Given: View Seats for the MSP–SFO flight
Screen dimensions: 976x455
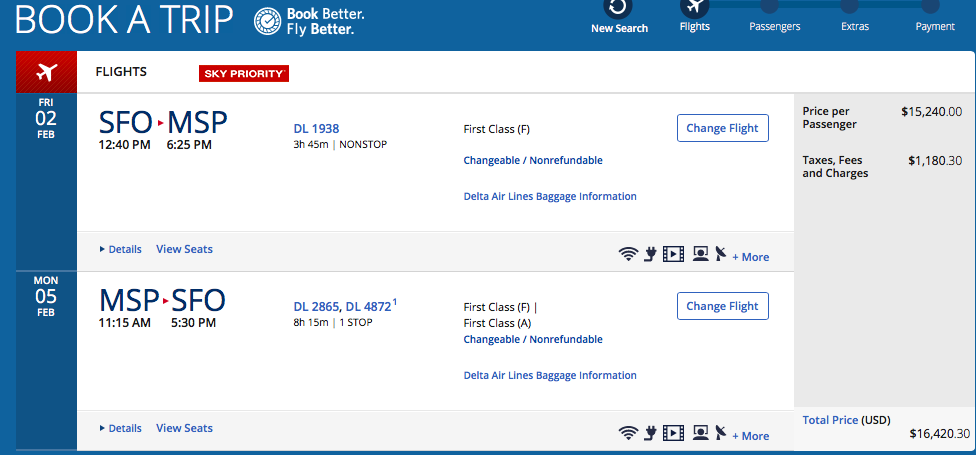Looking at the screenshot, I should [184, 428].
